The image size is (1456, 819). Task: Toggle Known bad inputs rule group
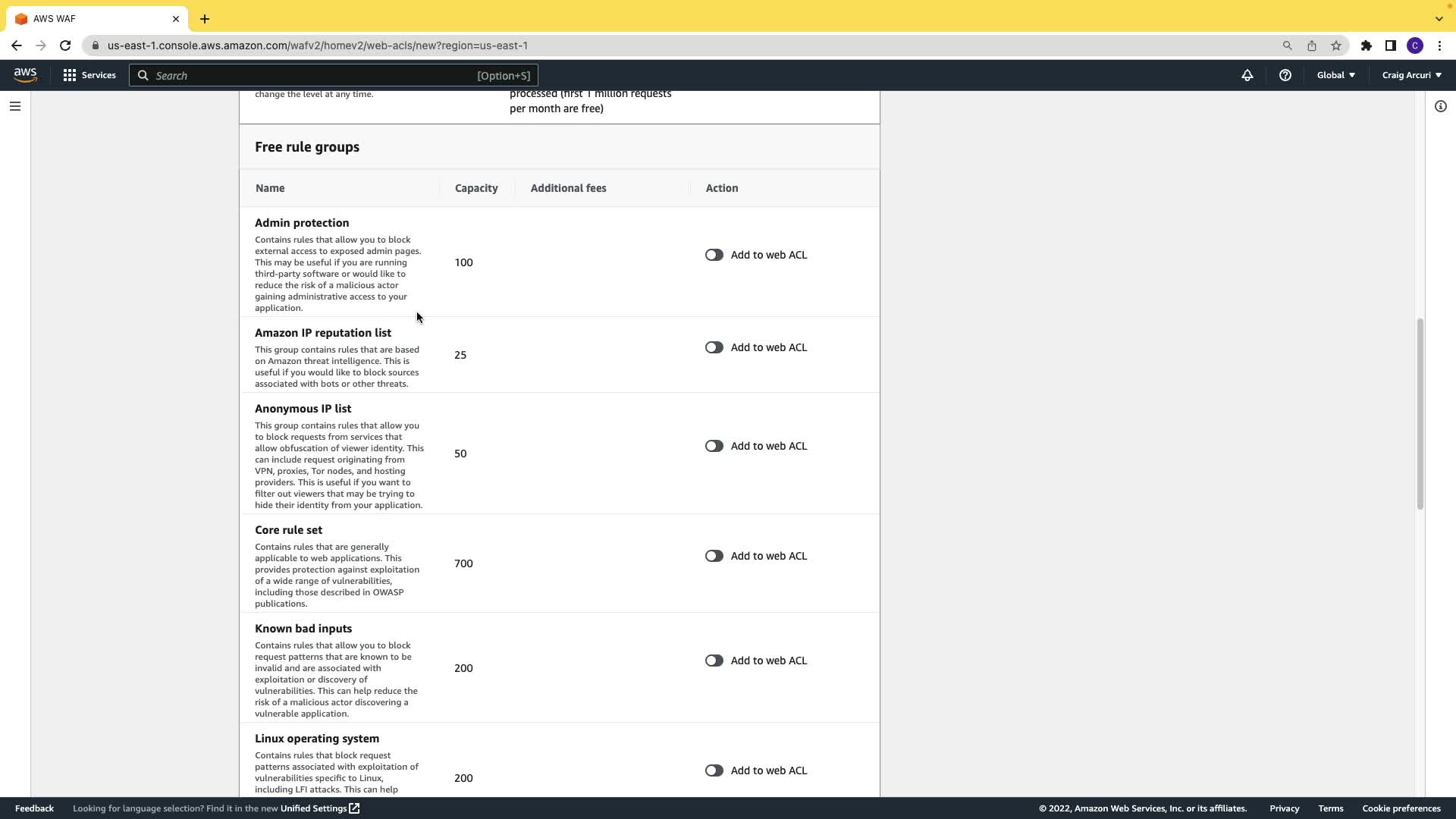[x=714, y=661]
